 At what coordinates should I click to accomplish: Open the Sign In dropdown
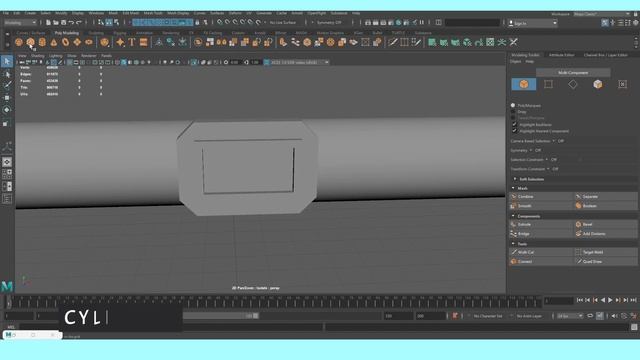(x=533, y=23)
